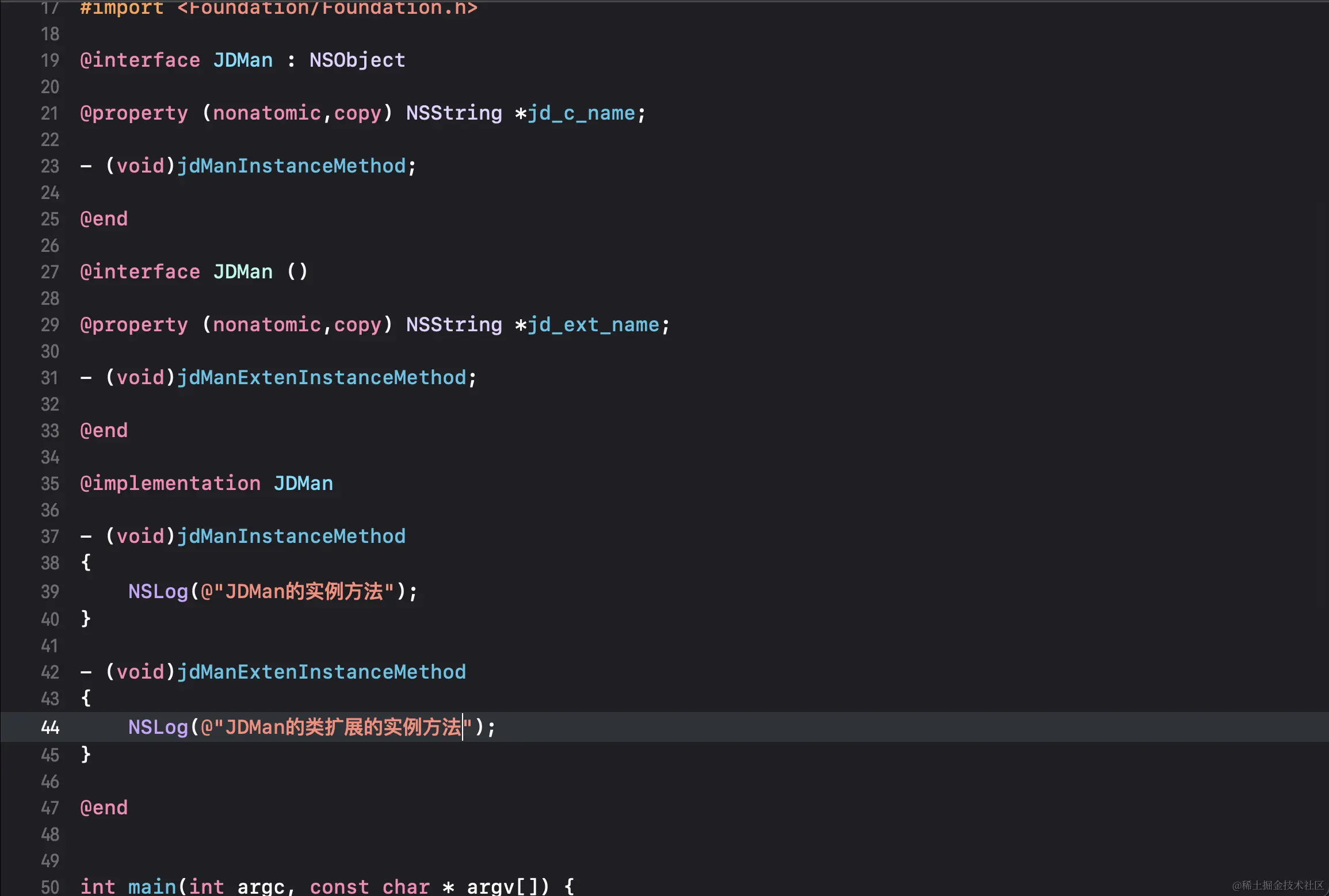Click NSObject superclass on line 19
This screenshot has width=1329, height=896.
point(357,60)
